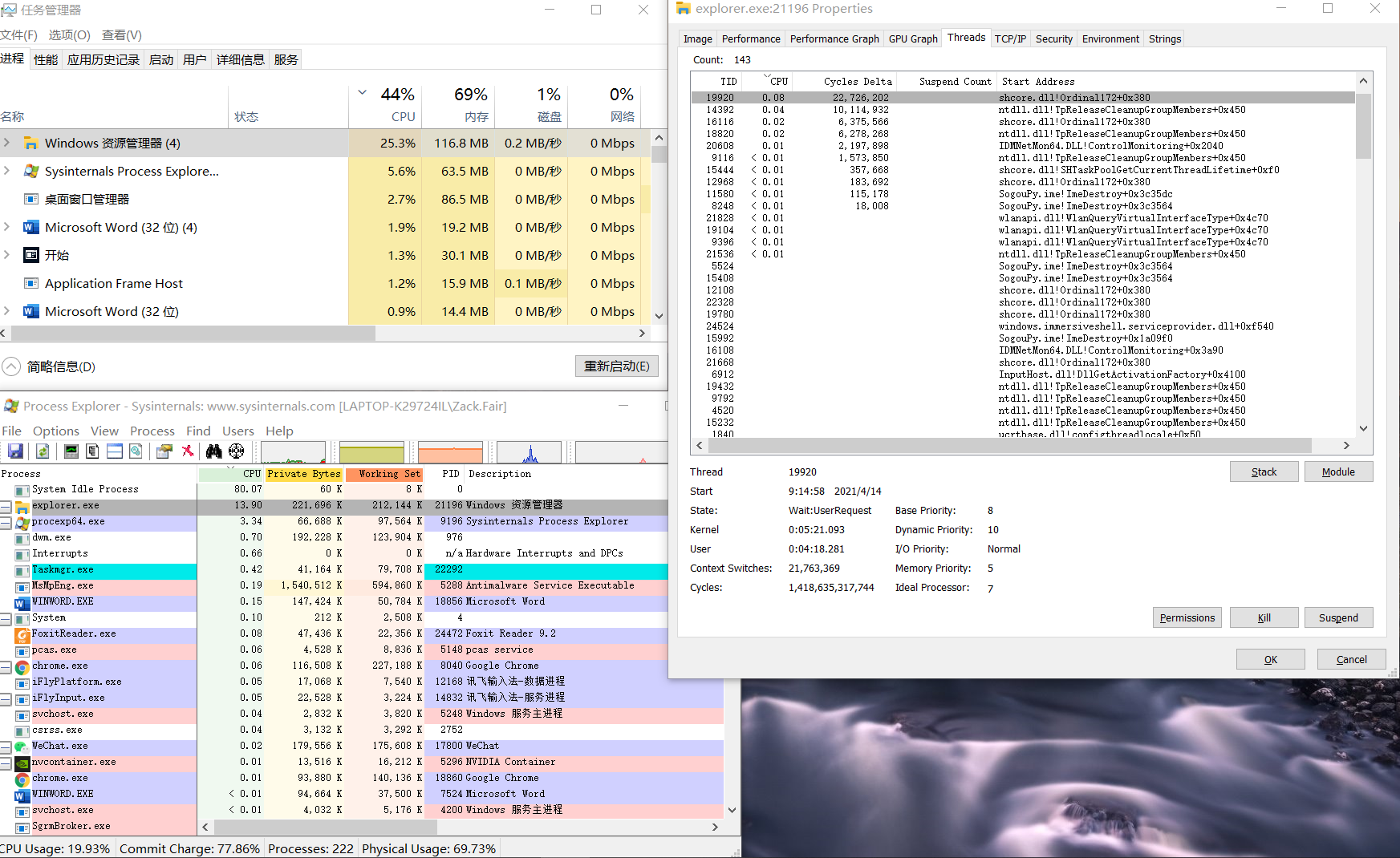
Task: Click the View DLLs/Handles toolbar icon
Action: 136,451
